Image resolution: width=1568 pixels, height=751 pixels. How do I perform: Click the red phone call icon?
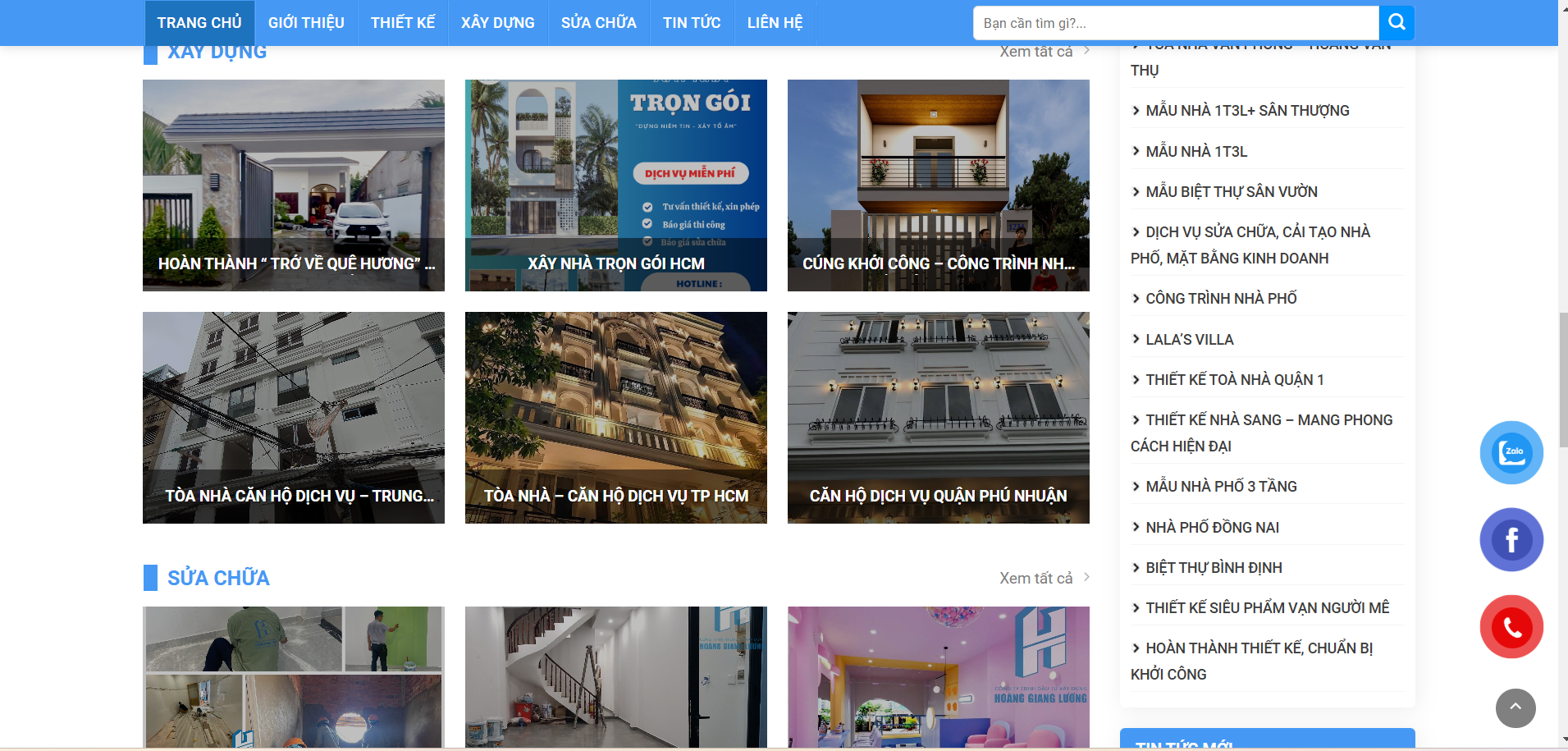point(1511,627)
